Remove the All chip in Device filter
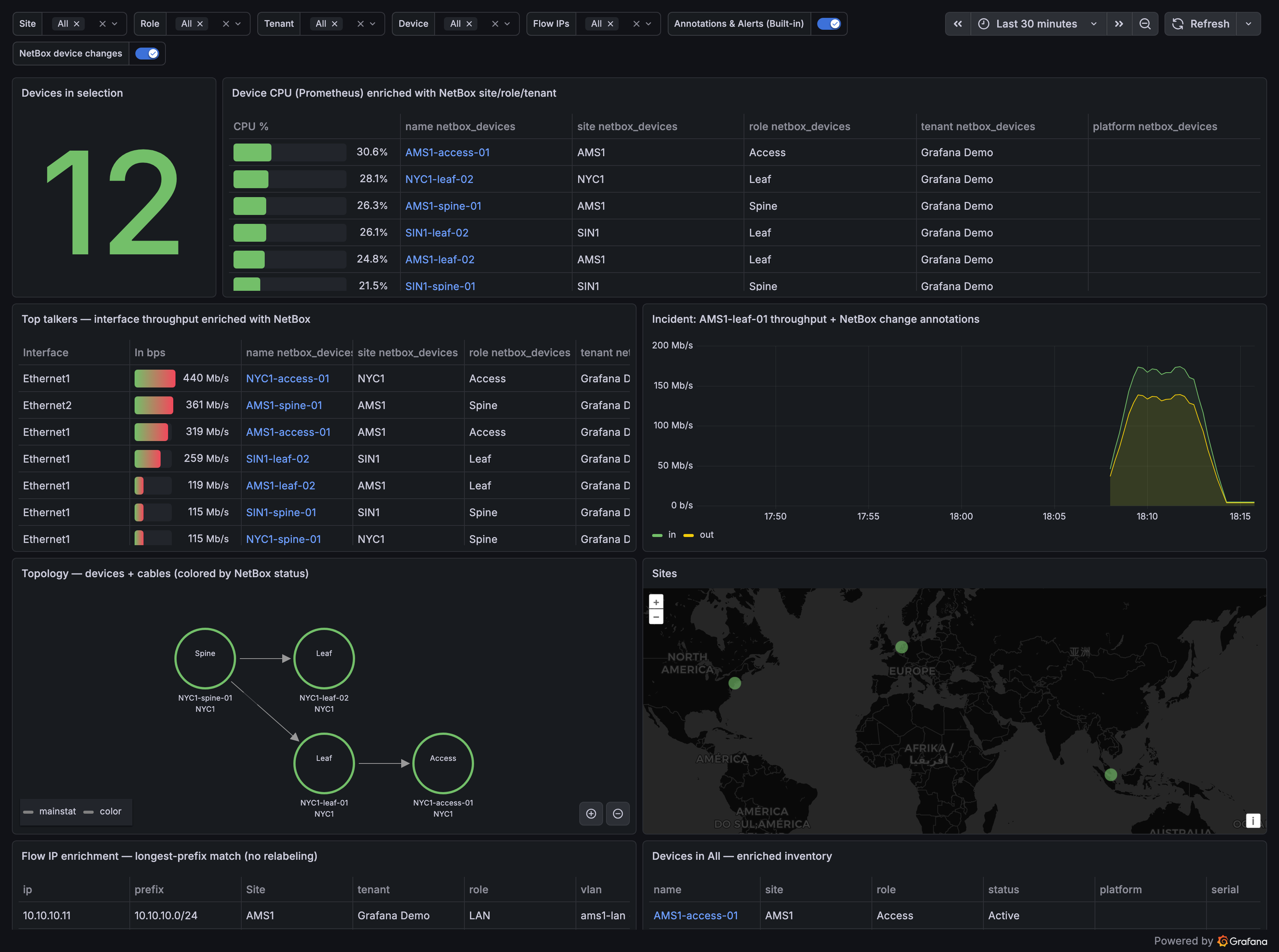The image size is (1279, 952). (469, 24)
